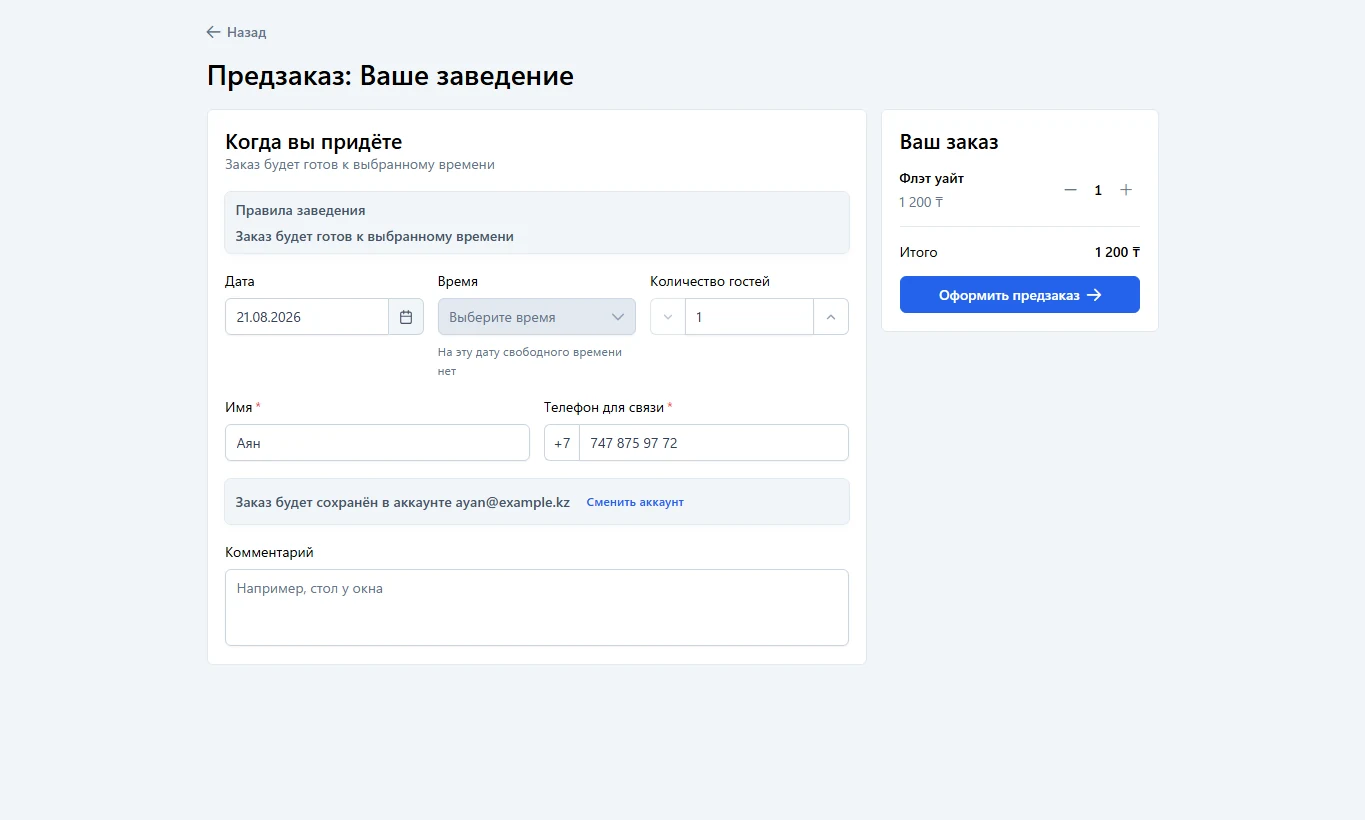Click the Правила заведения heading
The image size is (1365, 820).
pos(300,211)
